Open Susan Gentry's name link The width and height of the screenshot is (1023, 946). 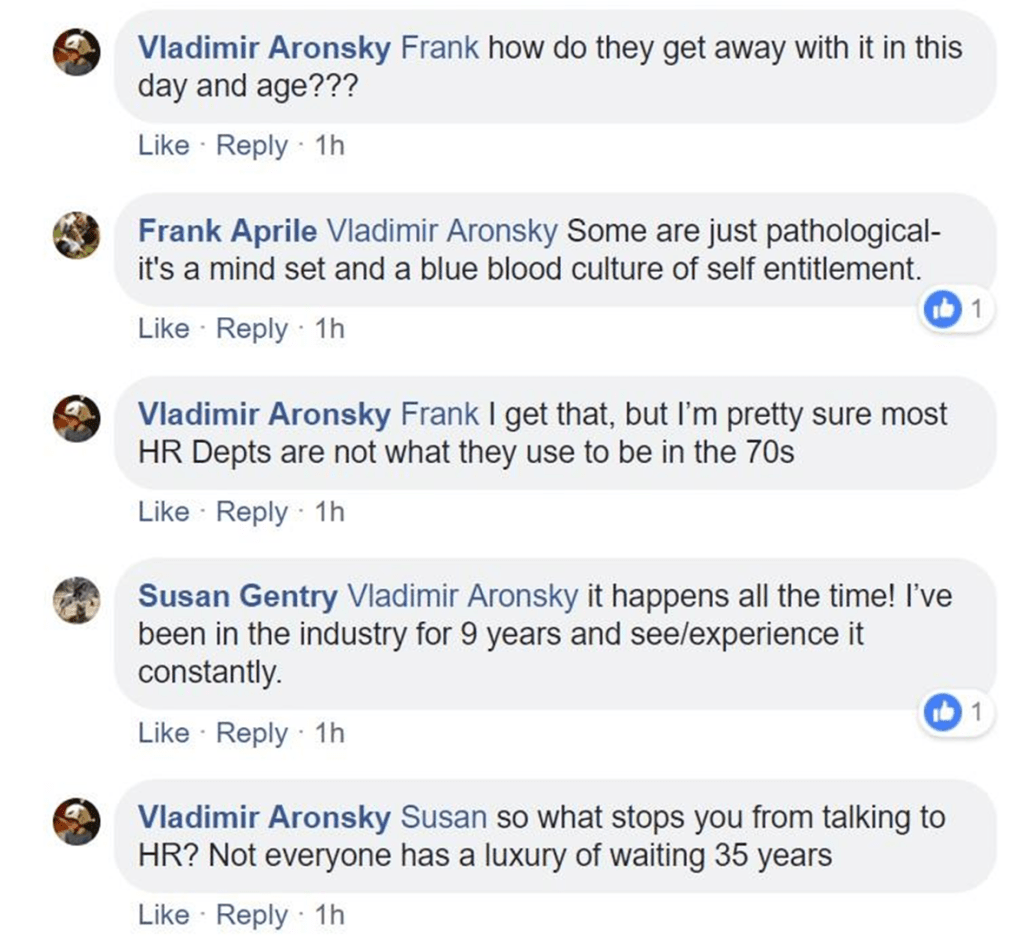pos(237,597)
